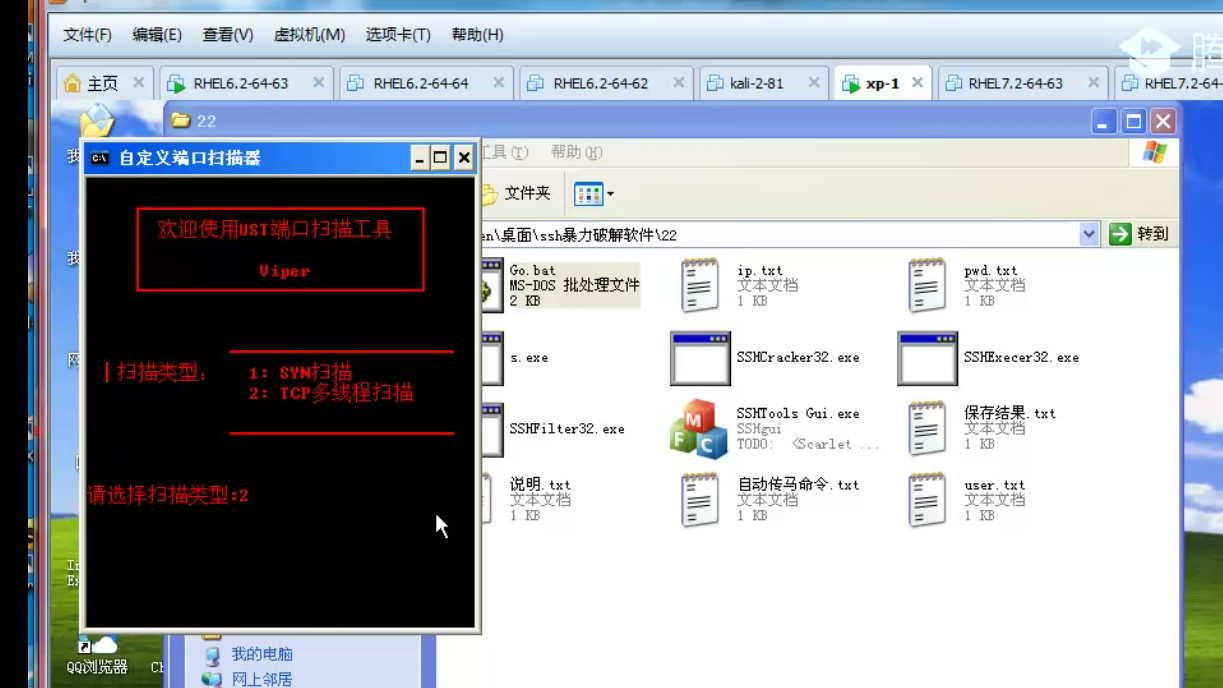Click the console window system menu icon
This screenshot has height=688, width=1223.
[99, 158]
